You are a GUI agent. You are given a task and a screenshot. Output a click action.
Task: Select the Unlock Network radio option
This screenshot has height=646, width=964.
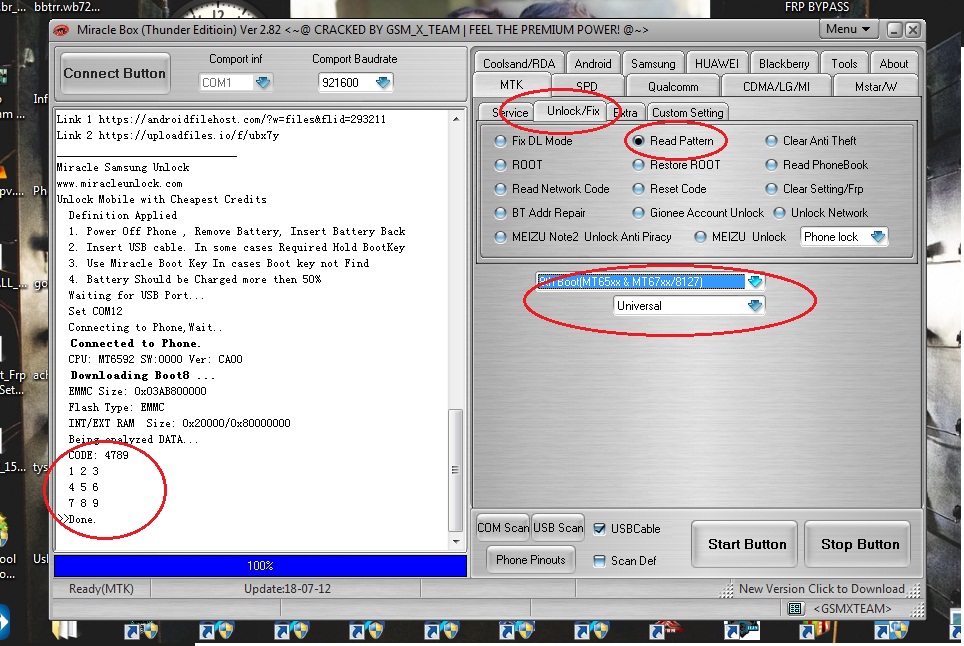coord(780,213)
